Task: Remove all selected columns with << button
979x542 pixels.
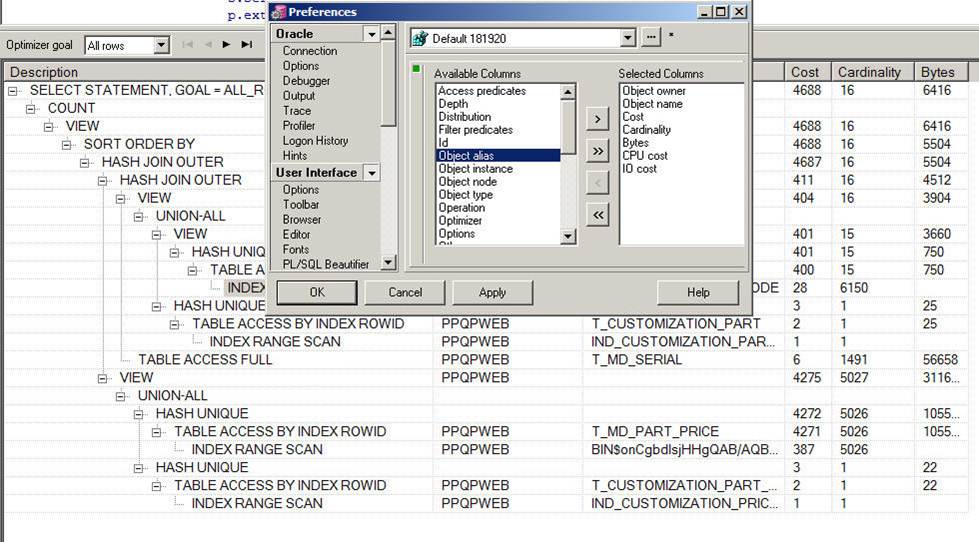Action: click(598, 215)
